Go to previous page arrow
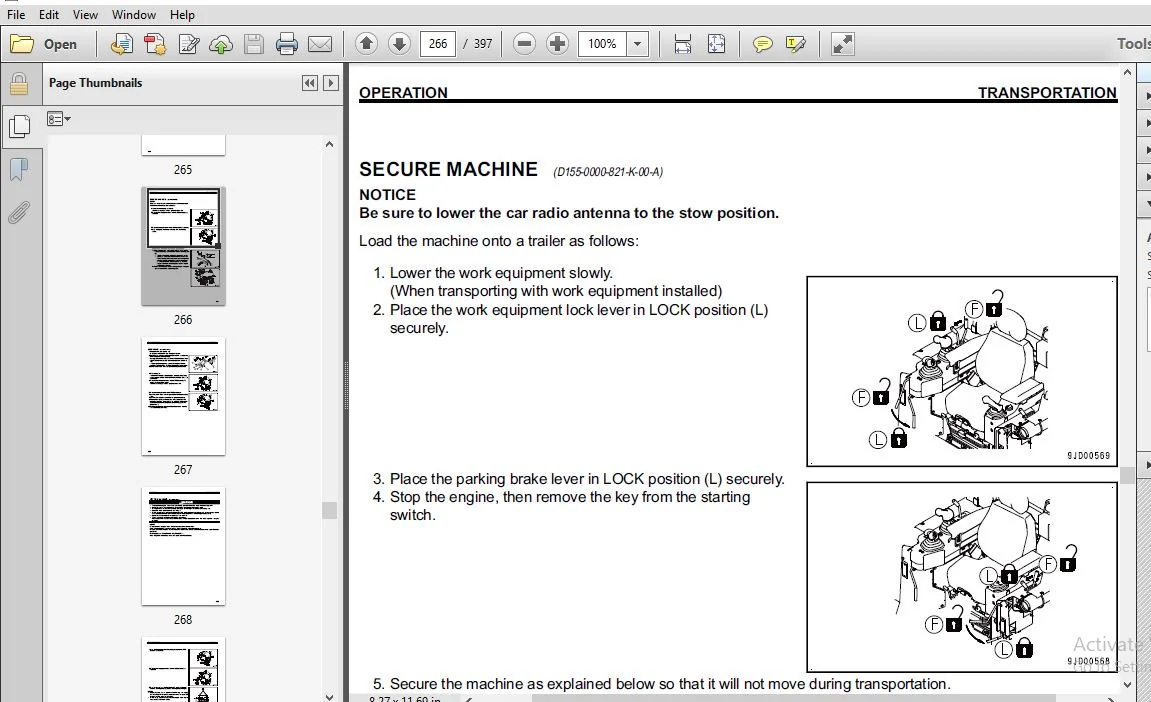The height and width of the screenshot is (702, 1151). pos(366,43)
